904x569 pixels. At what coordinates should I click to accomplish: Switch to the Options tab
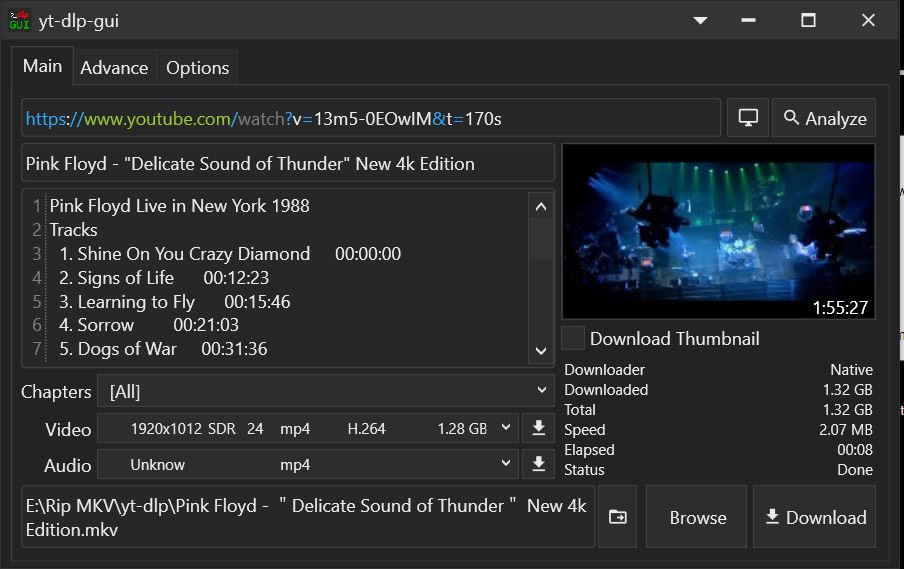point(197,68)
